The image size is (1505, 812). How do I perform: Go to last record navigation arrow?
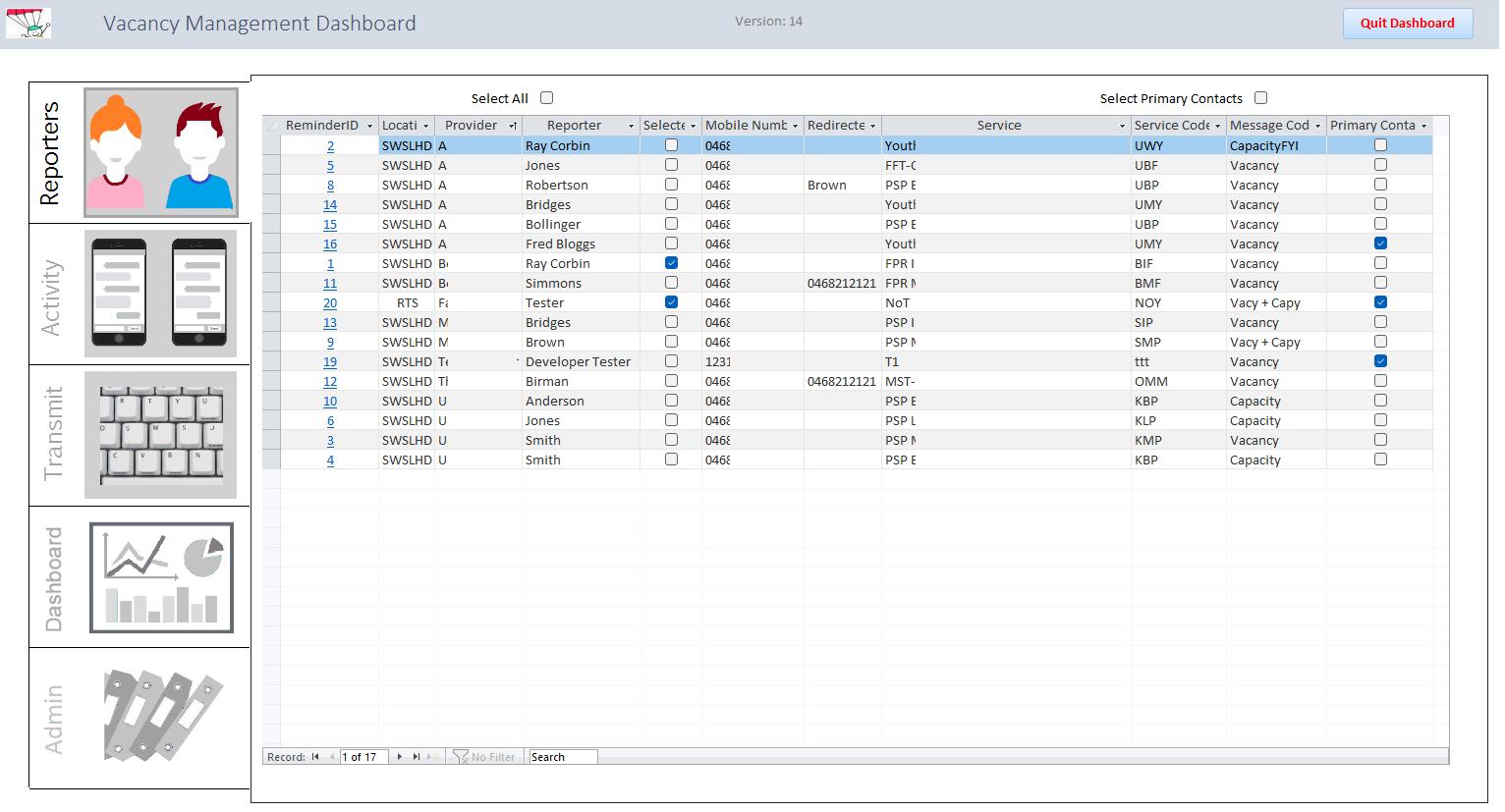coord(417,757)
